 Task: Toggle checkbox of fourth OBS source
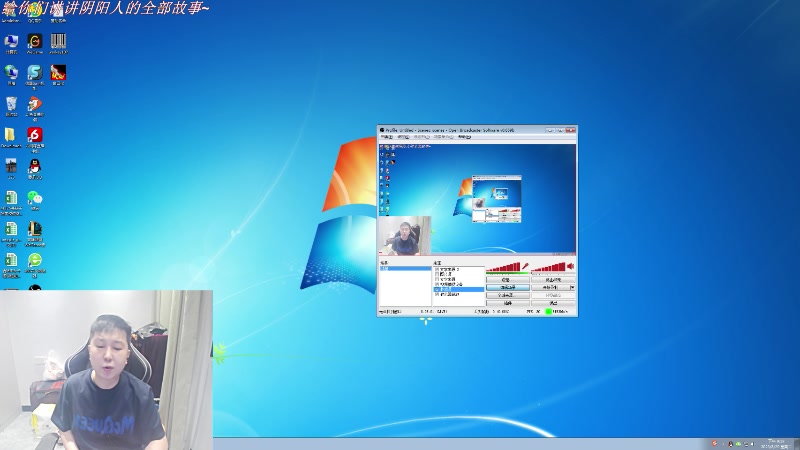click(x=437, y=284)
